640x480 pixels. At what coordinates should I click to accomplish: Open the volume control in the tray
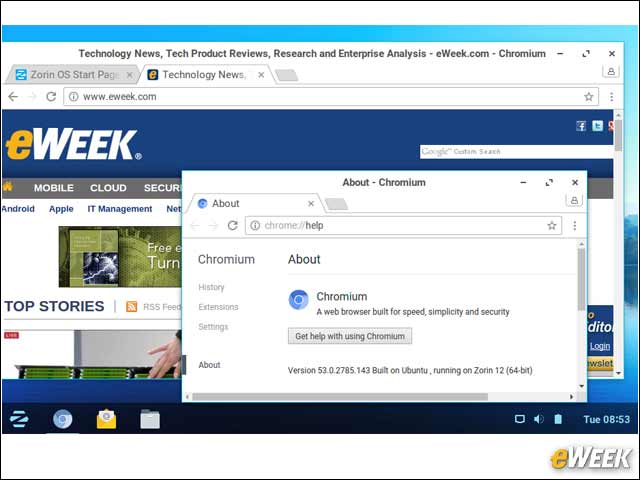(538, 419)
